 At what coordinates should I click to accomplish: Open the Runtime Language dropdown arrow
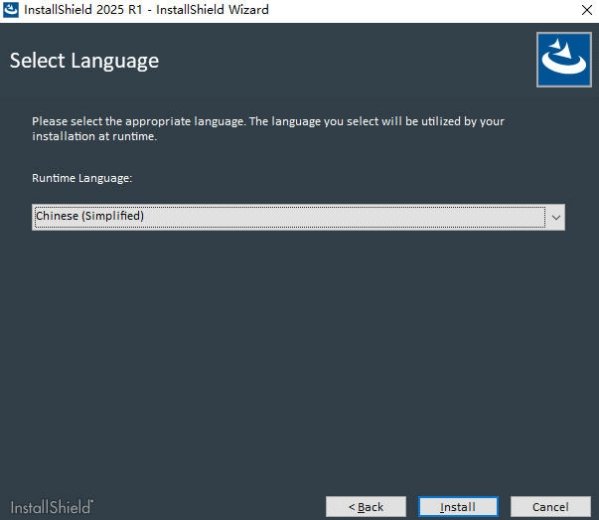click(556, 217)
